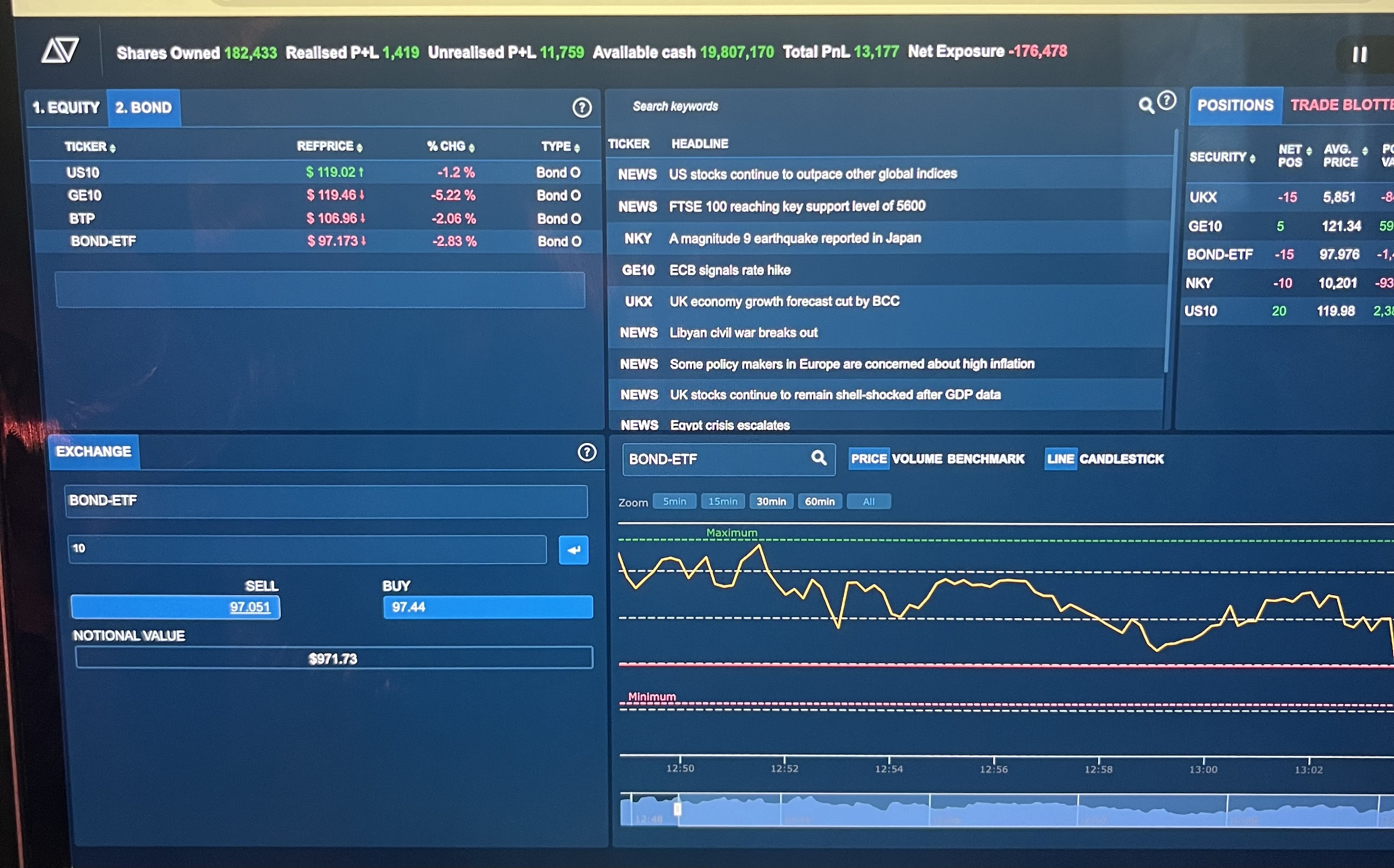The image size is (1394, 868).
Task: Buy BOND-ETF at 97.44
Action: coord(487,606)
